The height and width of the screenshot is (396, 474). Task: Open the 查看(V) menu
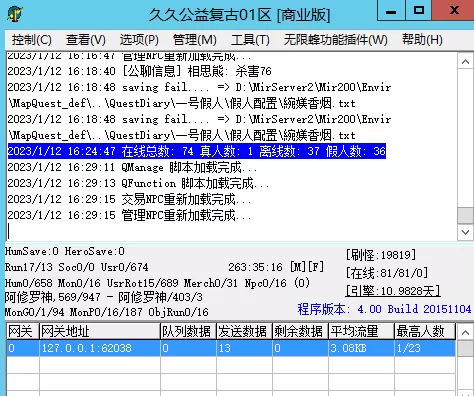coord(86,40)
